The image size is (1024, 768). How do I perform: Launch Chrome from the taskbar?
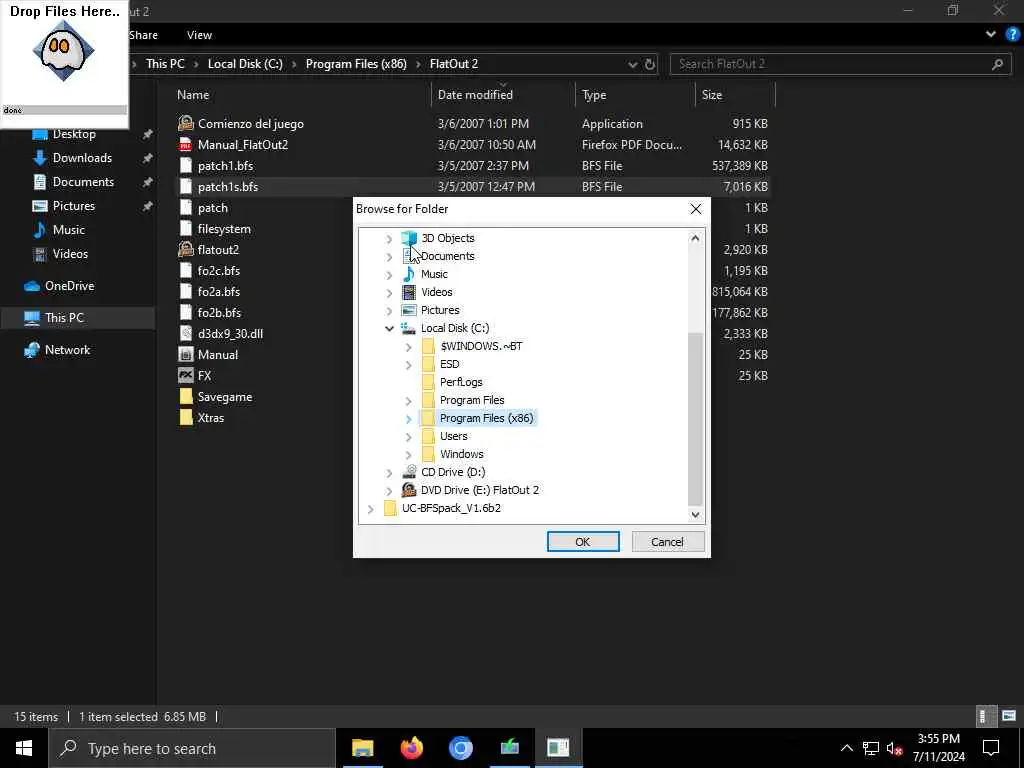pos(460,748)
